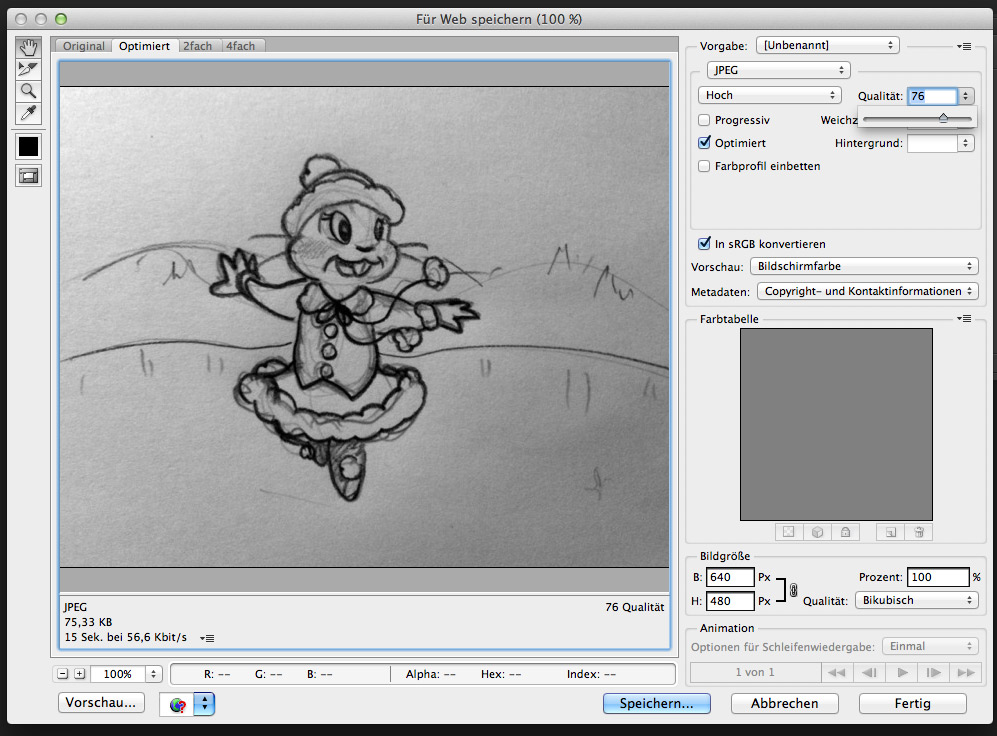This screenshot has height=736, width=997.
Task: Click the black eyedropper color swatch
Action: pos(28,146)
